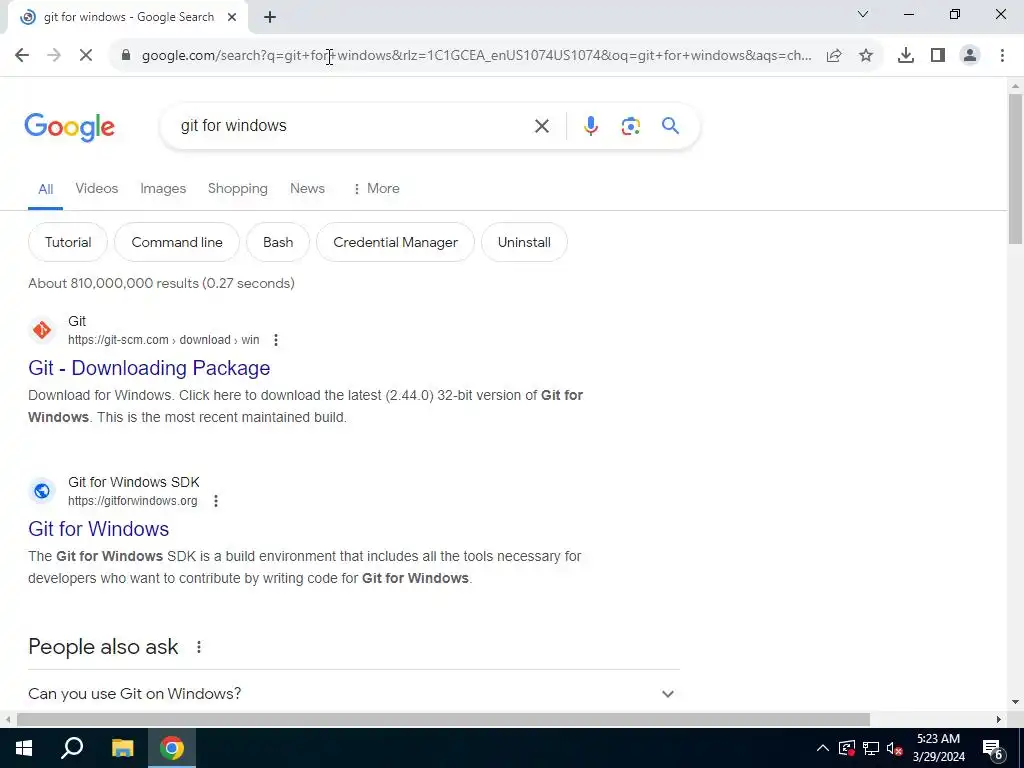The width and height of the screenshot is (1024, 768).
Task: Click the Chrome taskbar icon
Action: pyautogui.click(x=172, y=748)
